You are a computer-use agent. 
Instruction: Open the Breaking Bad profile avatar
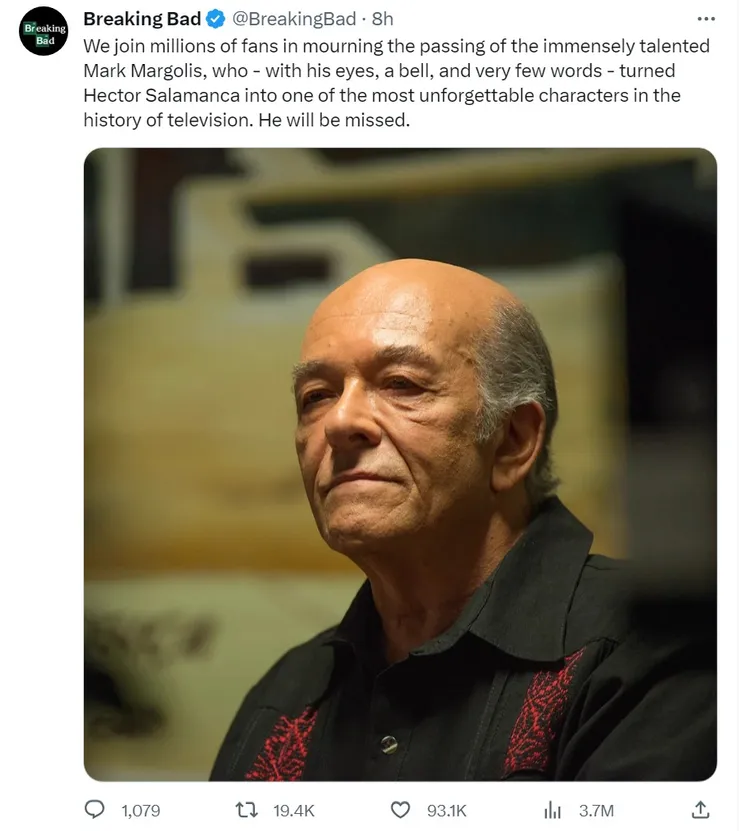(44, 31)
